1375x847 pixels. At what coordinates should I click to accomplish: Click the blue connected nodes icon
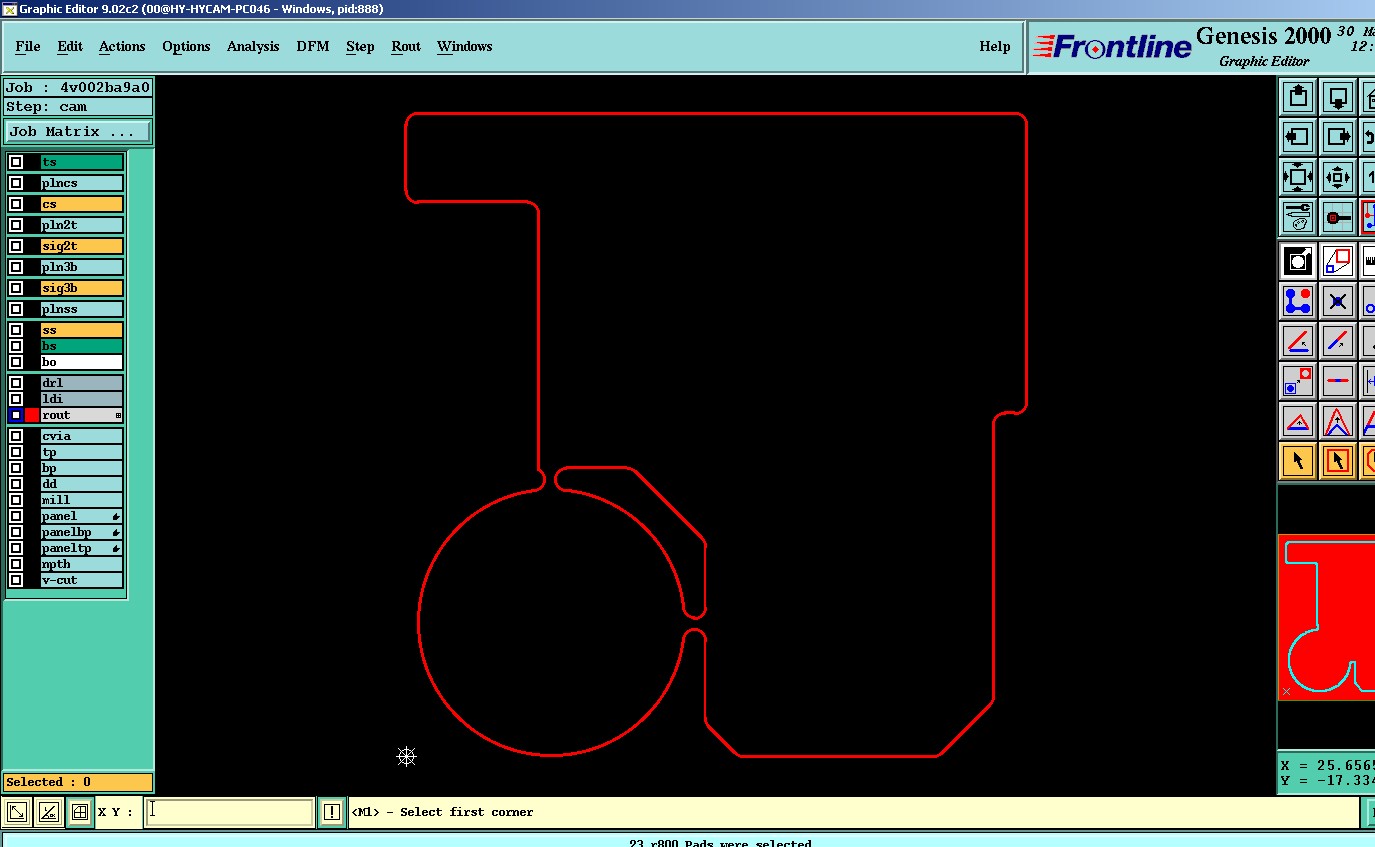click(x=1298, y=301)
